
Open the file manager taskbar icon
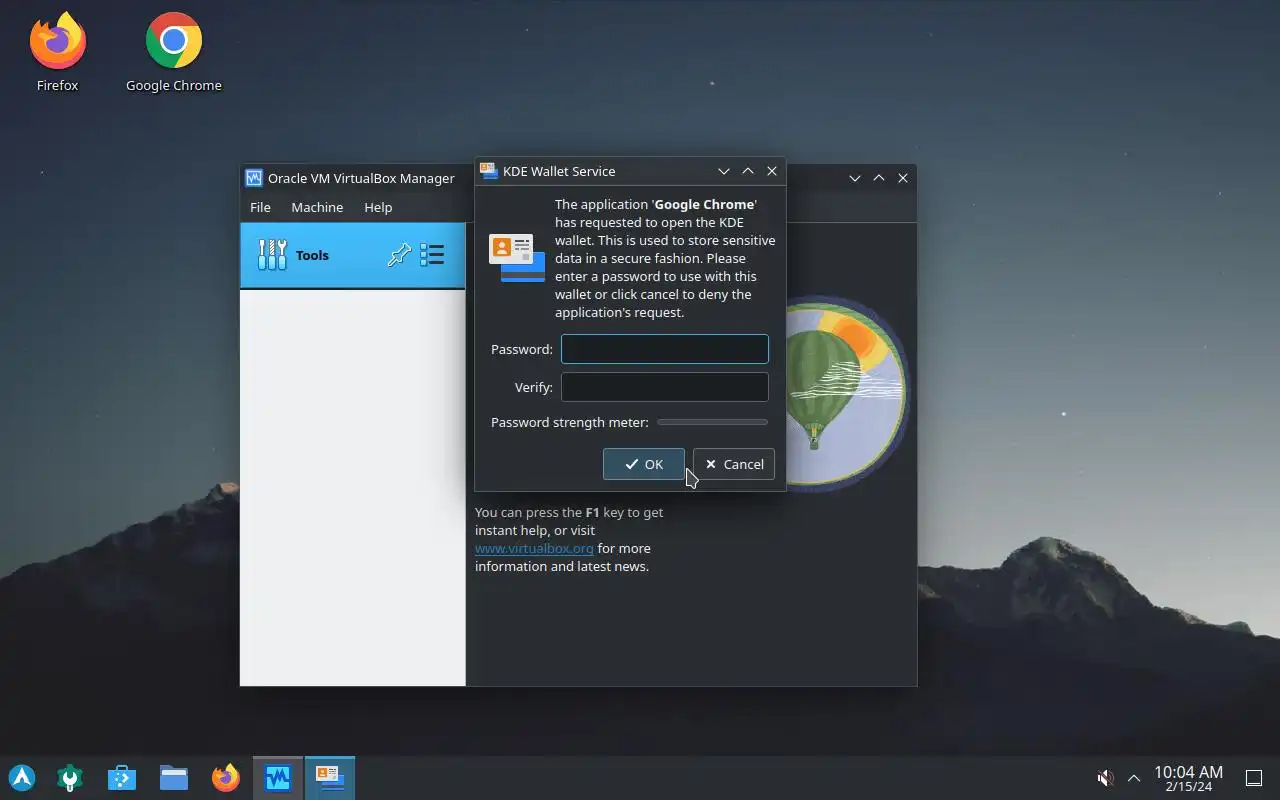point(174,778)
